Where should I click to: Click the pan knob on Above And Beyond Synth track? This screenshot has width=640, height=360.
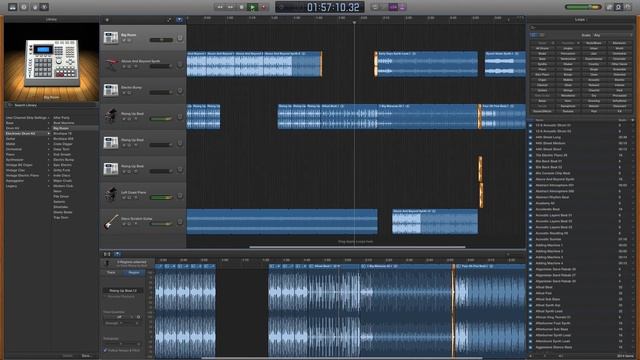(x=180, y=64)
